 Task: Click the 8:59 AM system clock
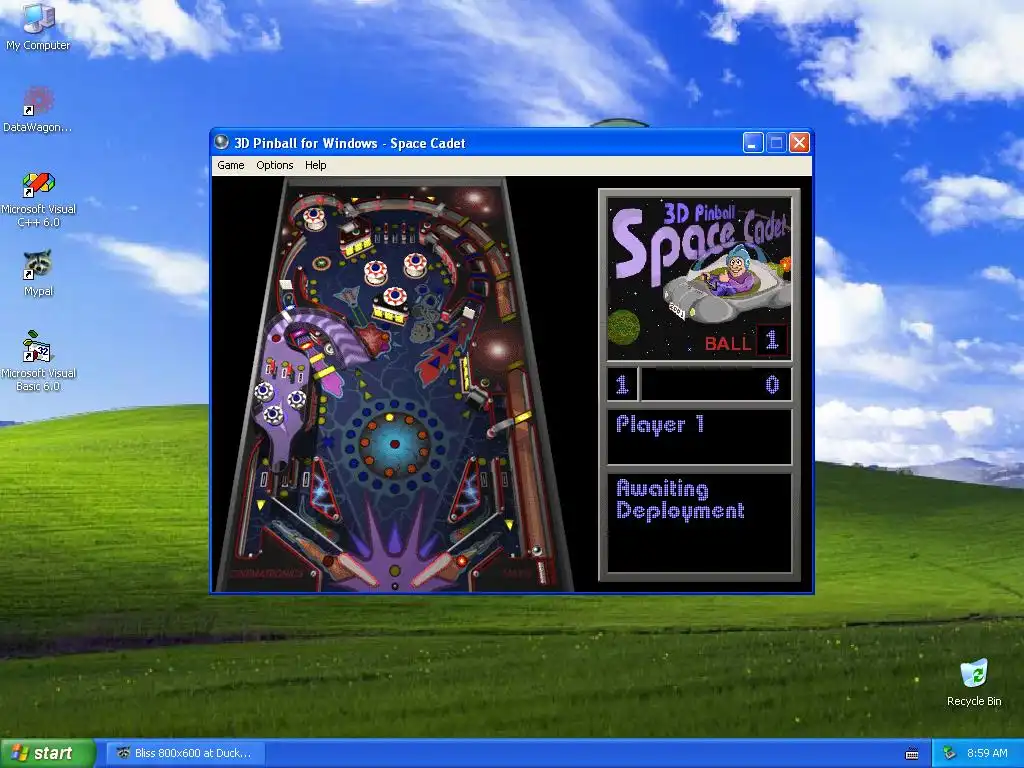987,753
